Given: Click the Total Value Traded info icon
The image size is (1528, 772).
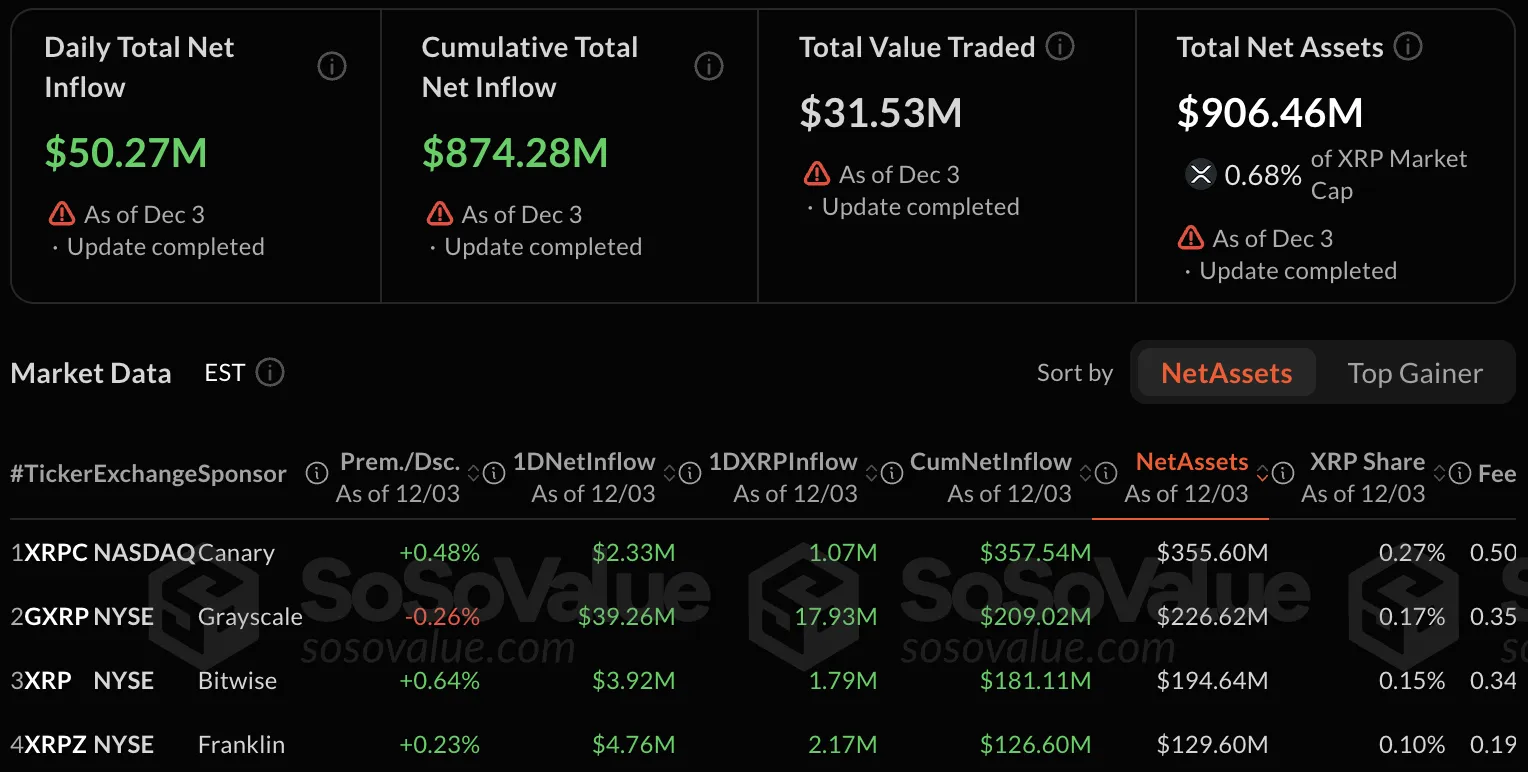Looking at the screenshot, I should click(x=1059, y=46).
